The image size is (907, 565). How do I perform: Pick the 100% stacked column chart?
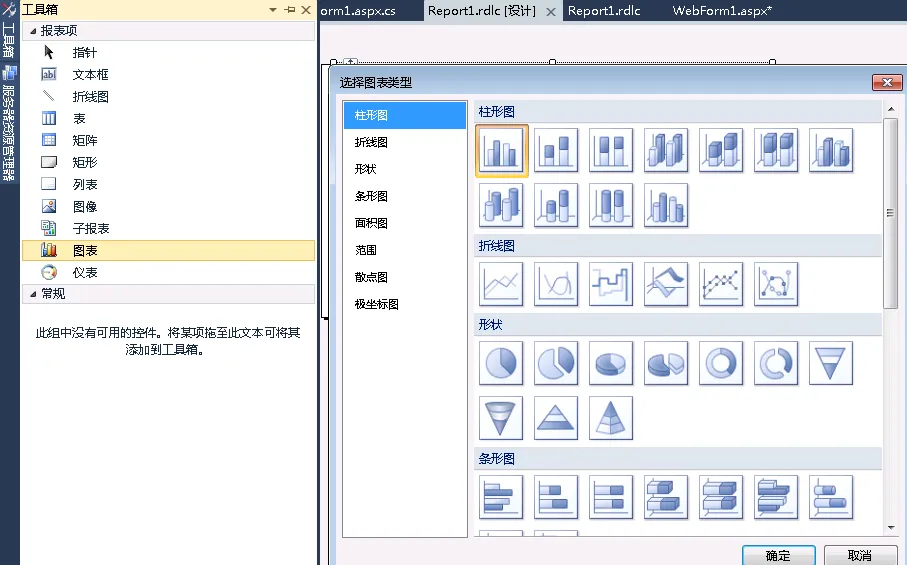(x=611, y=150)
